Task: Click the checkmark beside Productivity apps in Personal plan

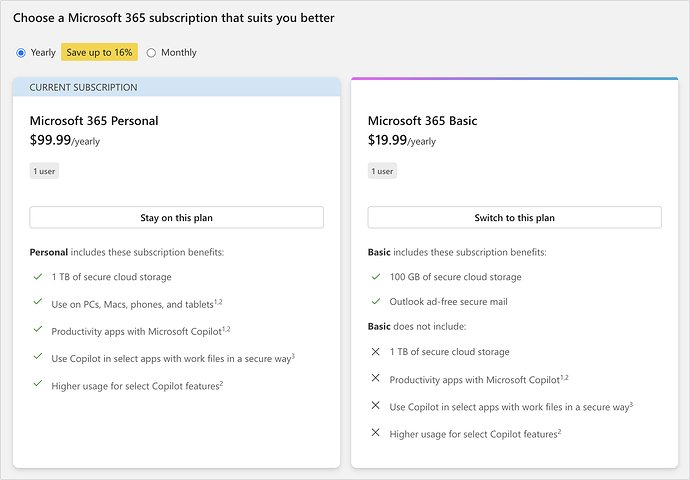Action: (x=38, y=329)
